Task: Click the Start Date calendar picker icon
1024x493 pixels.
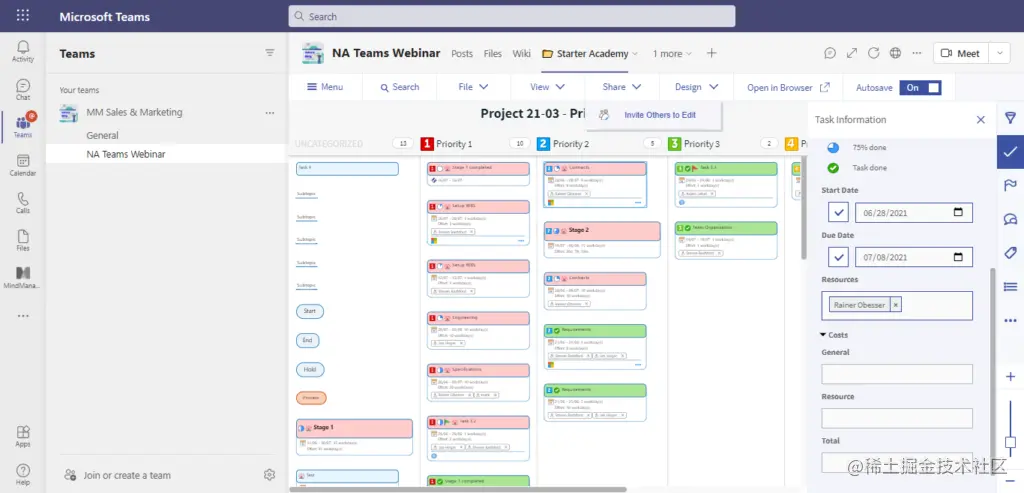Action: tap(958, 212)
